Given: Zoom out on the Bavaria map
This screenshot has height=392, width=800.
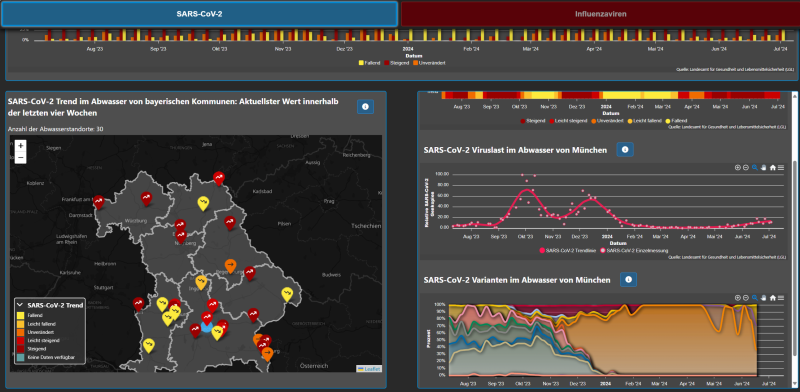Looking at the screenshot, I should tap(20, 158).
